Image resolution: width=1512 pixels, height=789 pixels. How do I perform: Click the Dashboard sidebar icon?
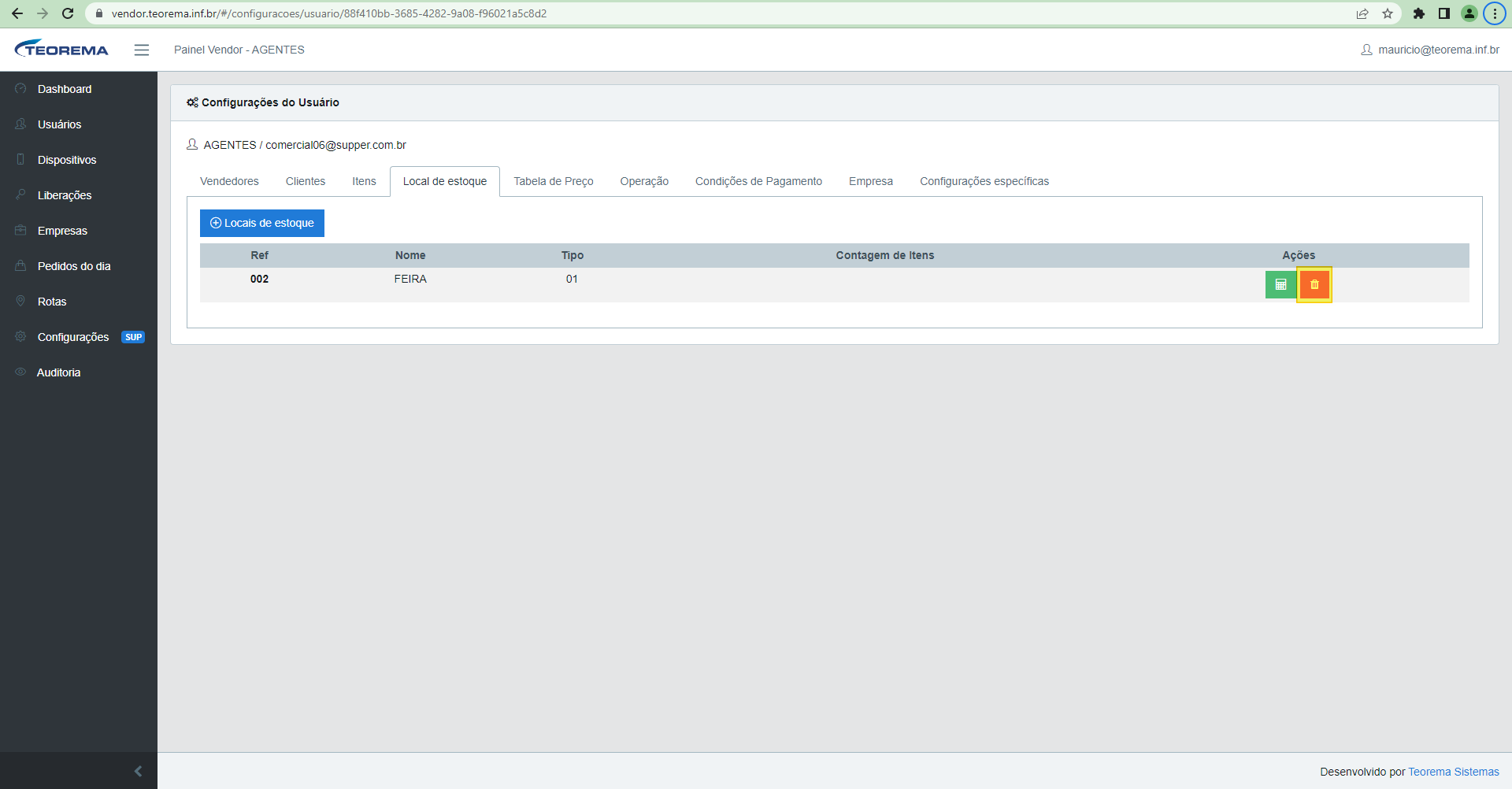20,88
